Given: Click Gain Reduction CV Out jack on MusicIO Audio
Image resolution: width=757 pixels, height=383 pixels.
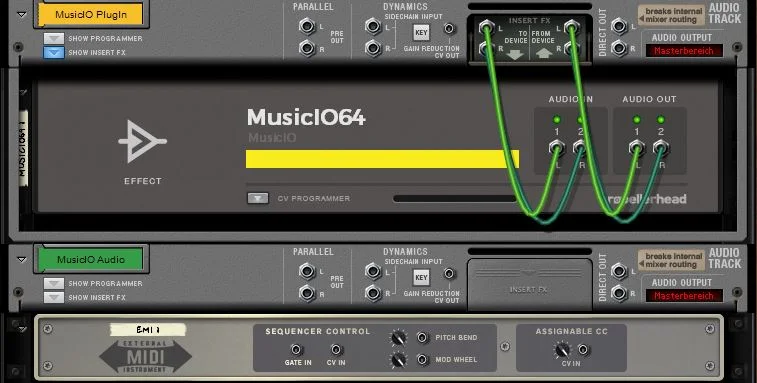Looking at the screenshot, I should [x=449, y=274].
